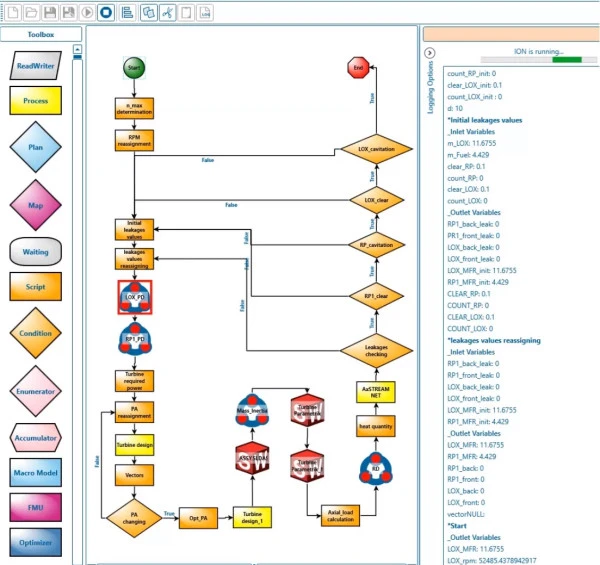The height and width of the screenshot is (565, 600).
Task: Click the align blocks toolbar icon
Action: click(x=127, y=13)
